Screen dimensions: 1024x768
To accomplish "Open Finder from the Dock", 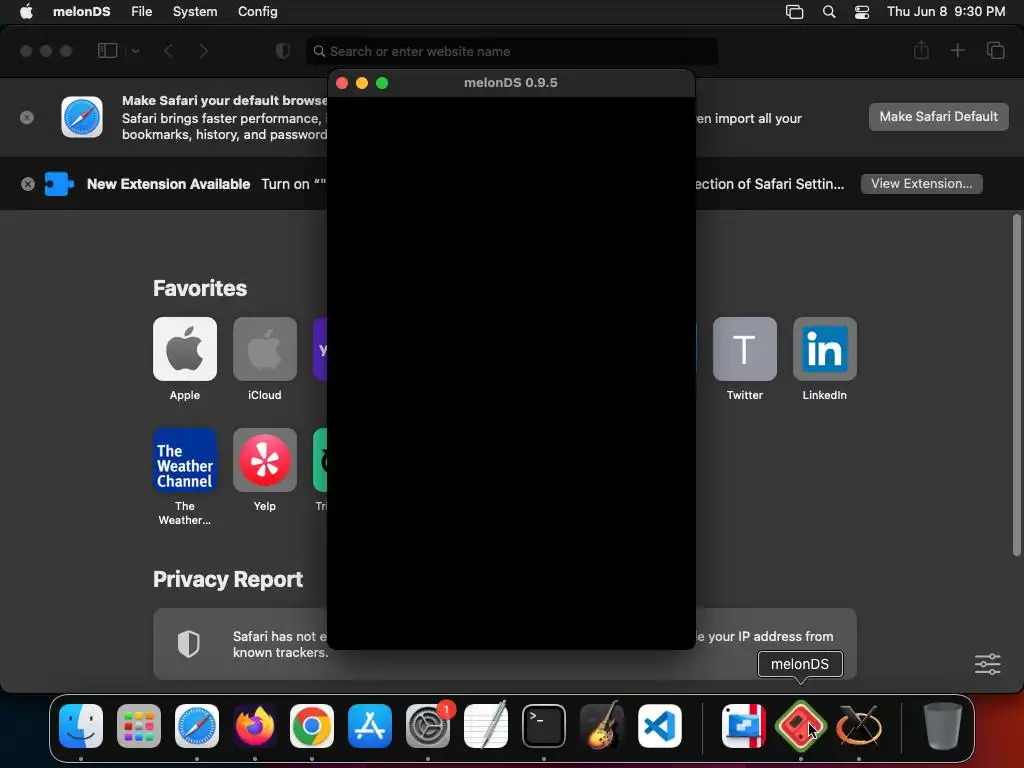I will click(x=81, y=726).
